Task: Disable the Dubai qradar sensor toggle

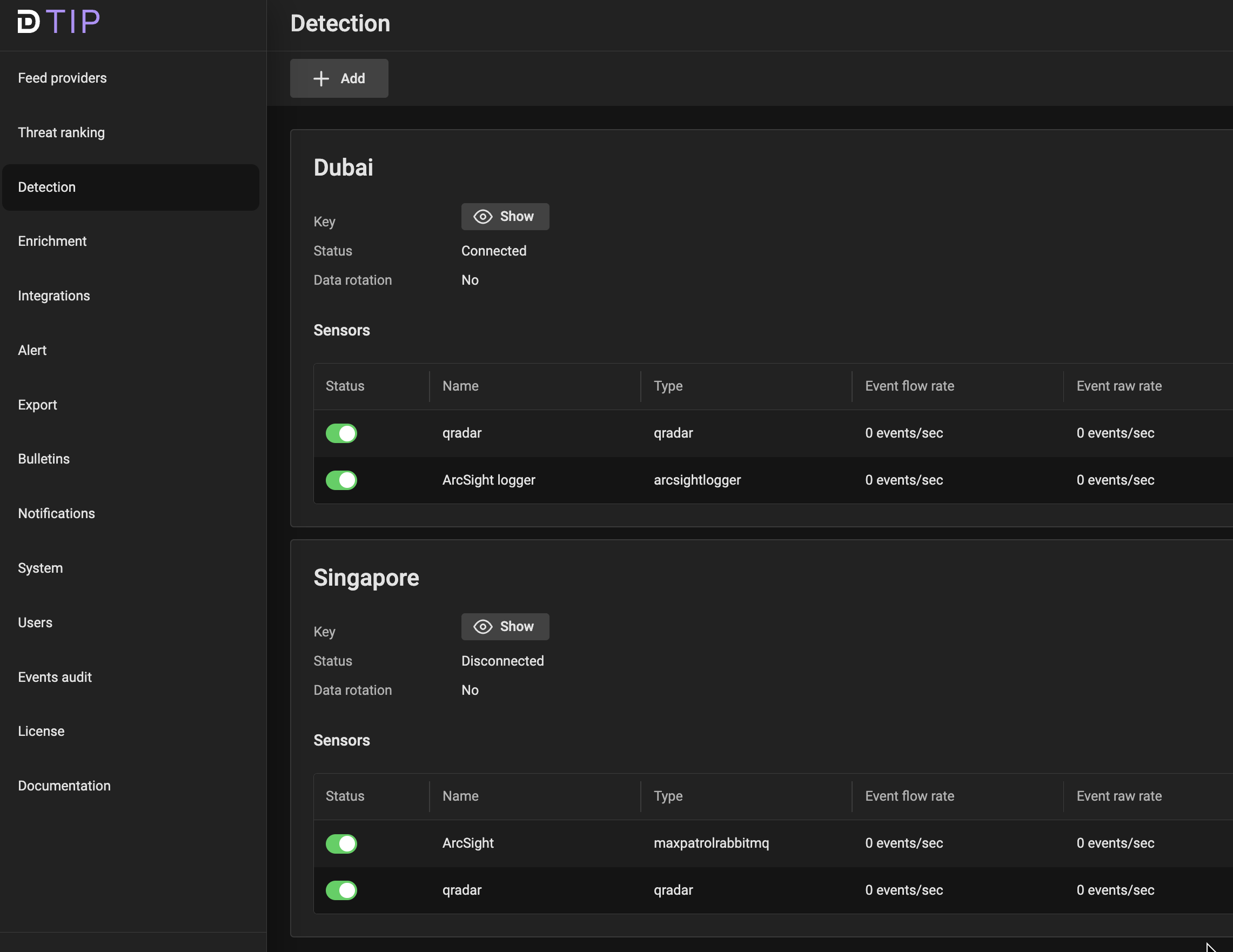Action: pyautogui.click(x=341, y=433)
